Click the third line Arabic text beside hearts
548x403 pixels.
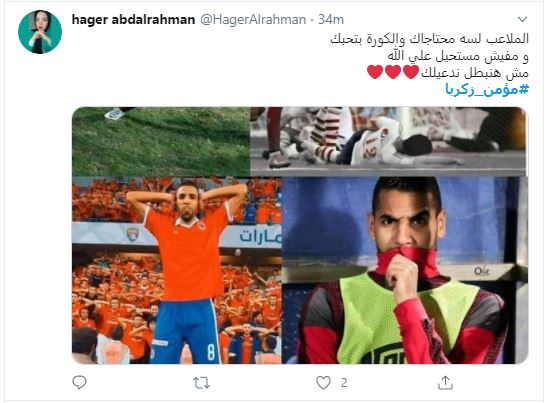pyautogui.click(x=475, y=73)
